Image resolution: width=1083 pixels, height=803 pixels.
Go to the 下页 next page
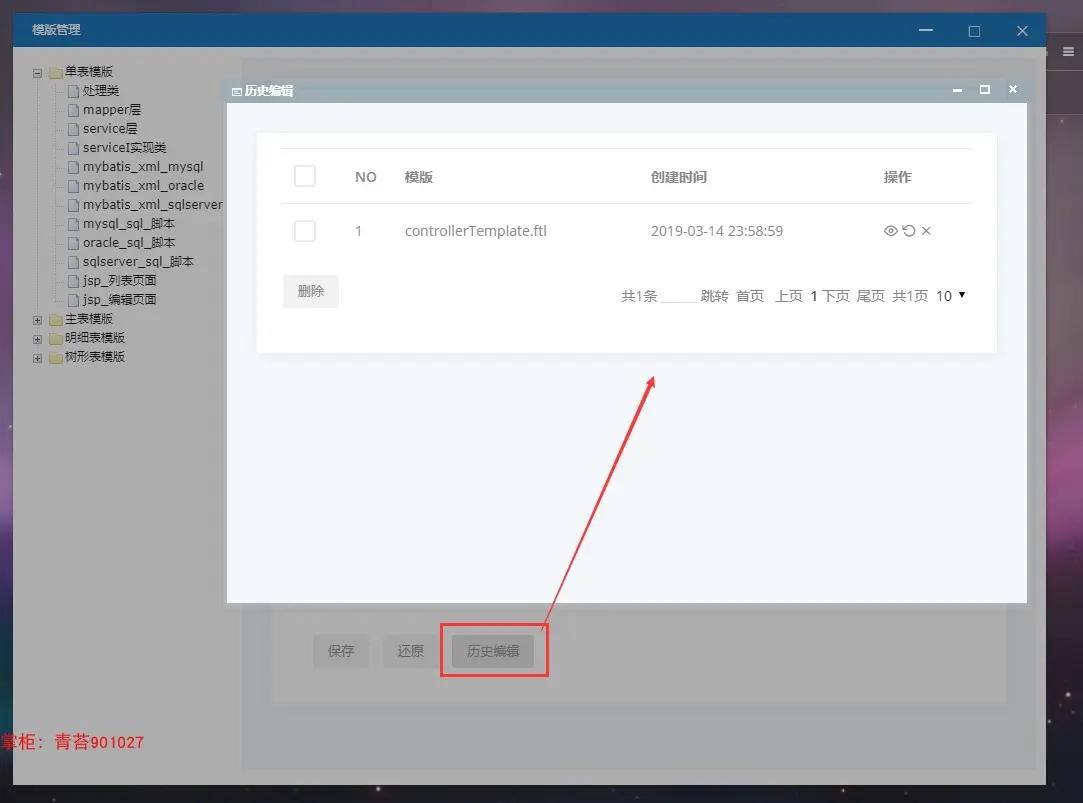tap(836, 296)
